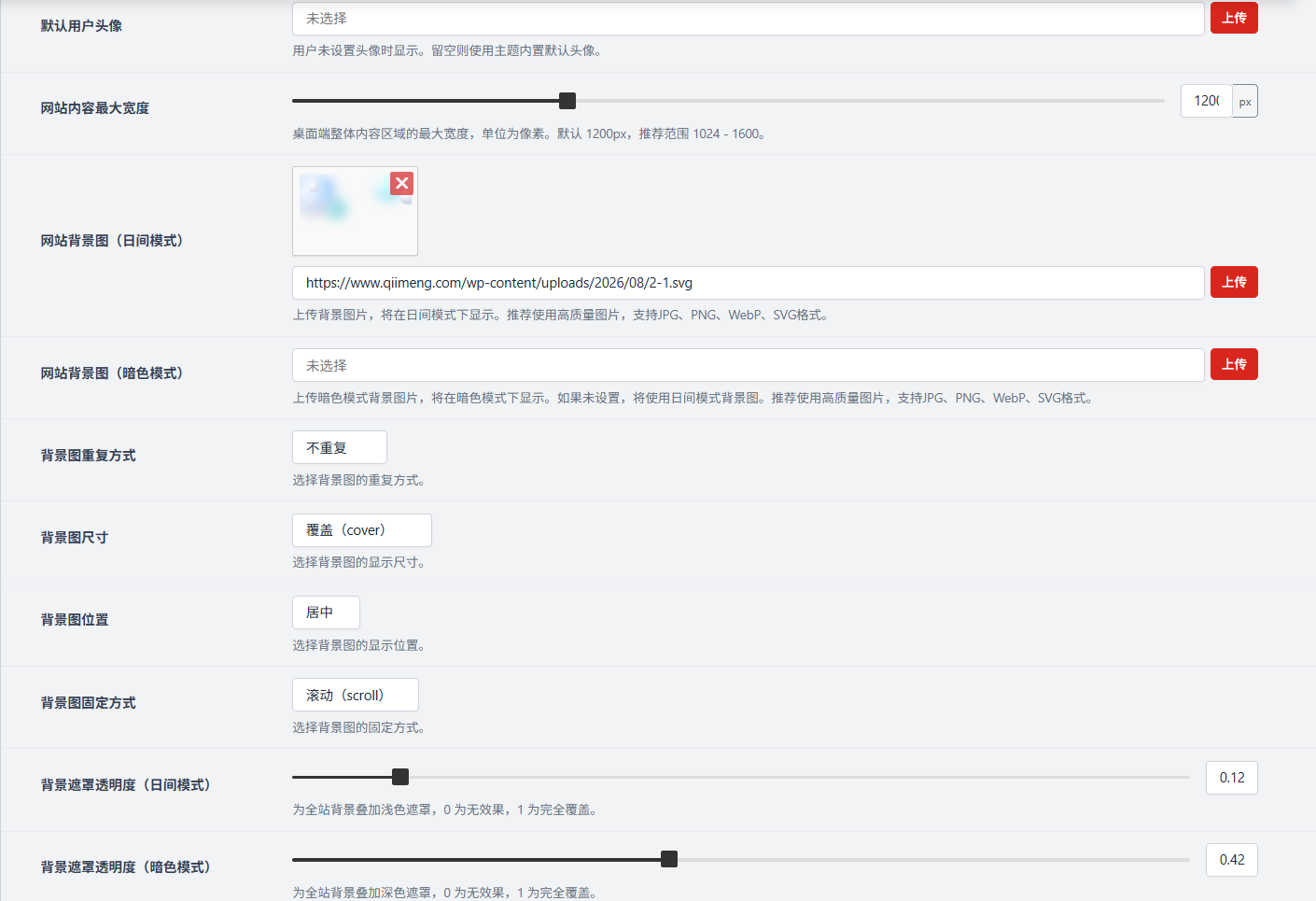1316x901 pixels.
Task: Focus the 网站背景图（暗色模式）input field
Action: tap(748, 365)
